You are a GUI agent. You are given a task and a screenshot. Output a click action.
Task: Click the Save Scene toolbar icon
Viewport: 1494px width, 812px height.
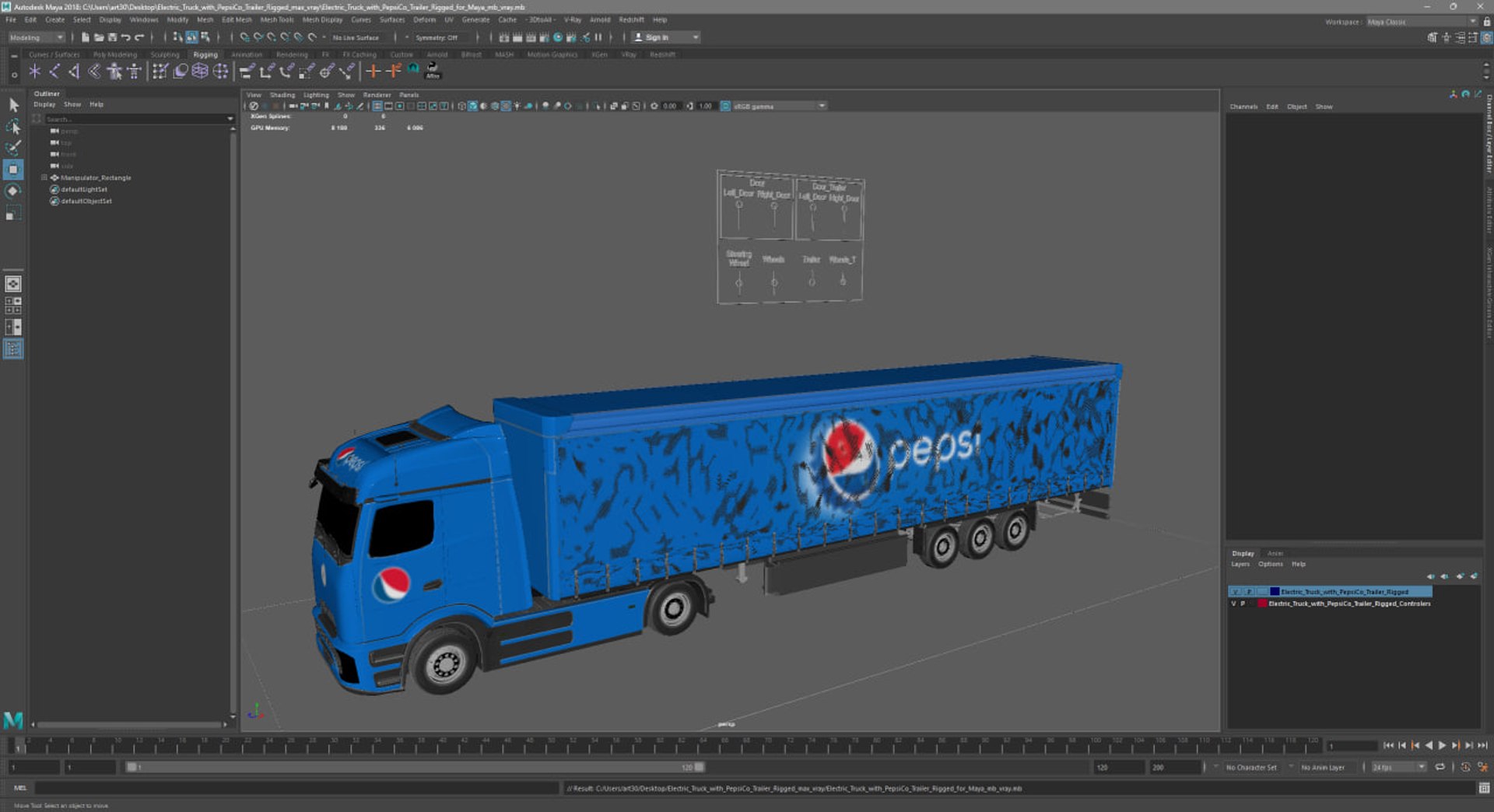pyautogui.click(x=112, y=37)
